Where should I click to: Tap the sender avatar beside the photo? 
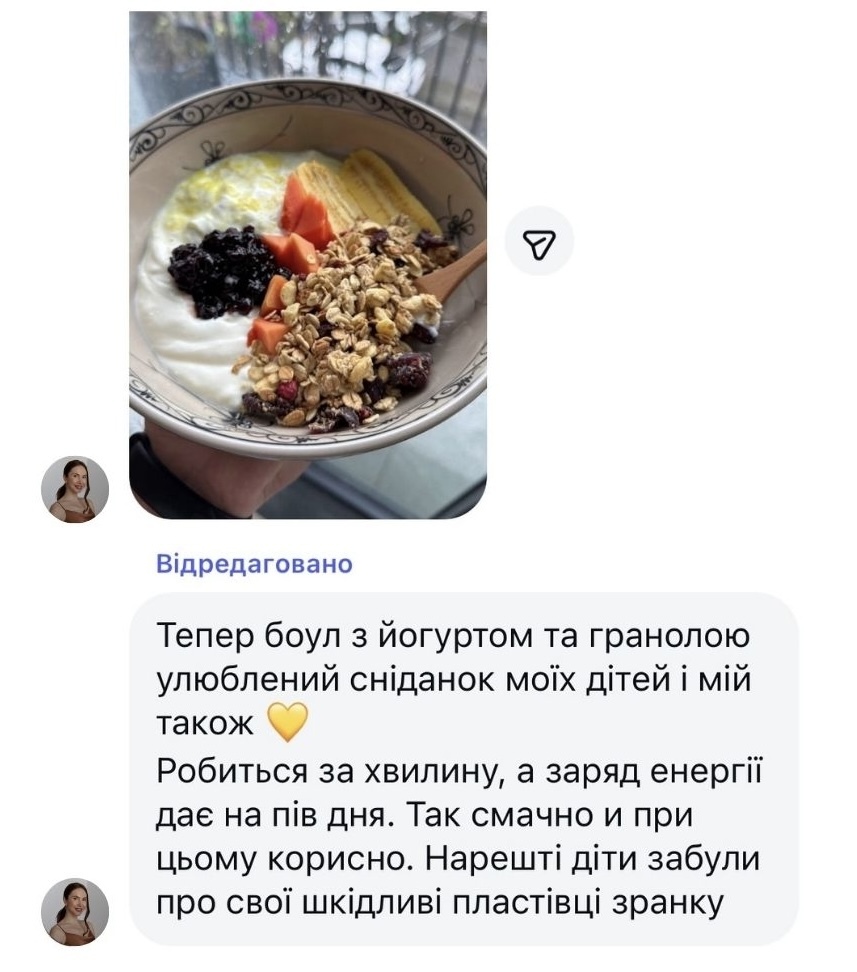pyautogui.click(x=75, y=490)
